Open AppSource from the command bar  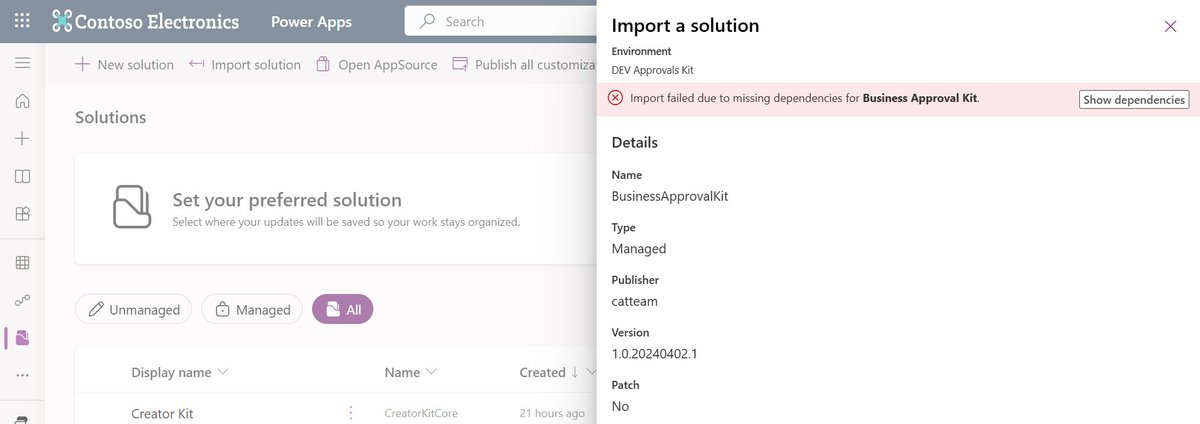pyautogui.click(x=377, y=64)
